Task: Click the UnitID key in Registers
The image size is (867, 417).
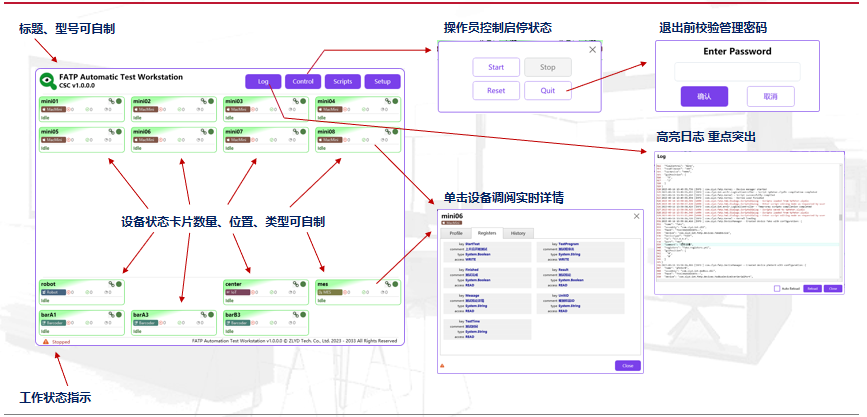Action: 565,295
